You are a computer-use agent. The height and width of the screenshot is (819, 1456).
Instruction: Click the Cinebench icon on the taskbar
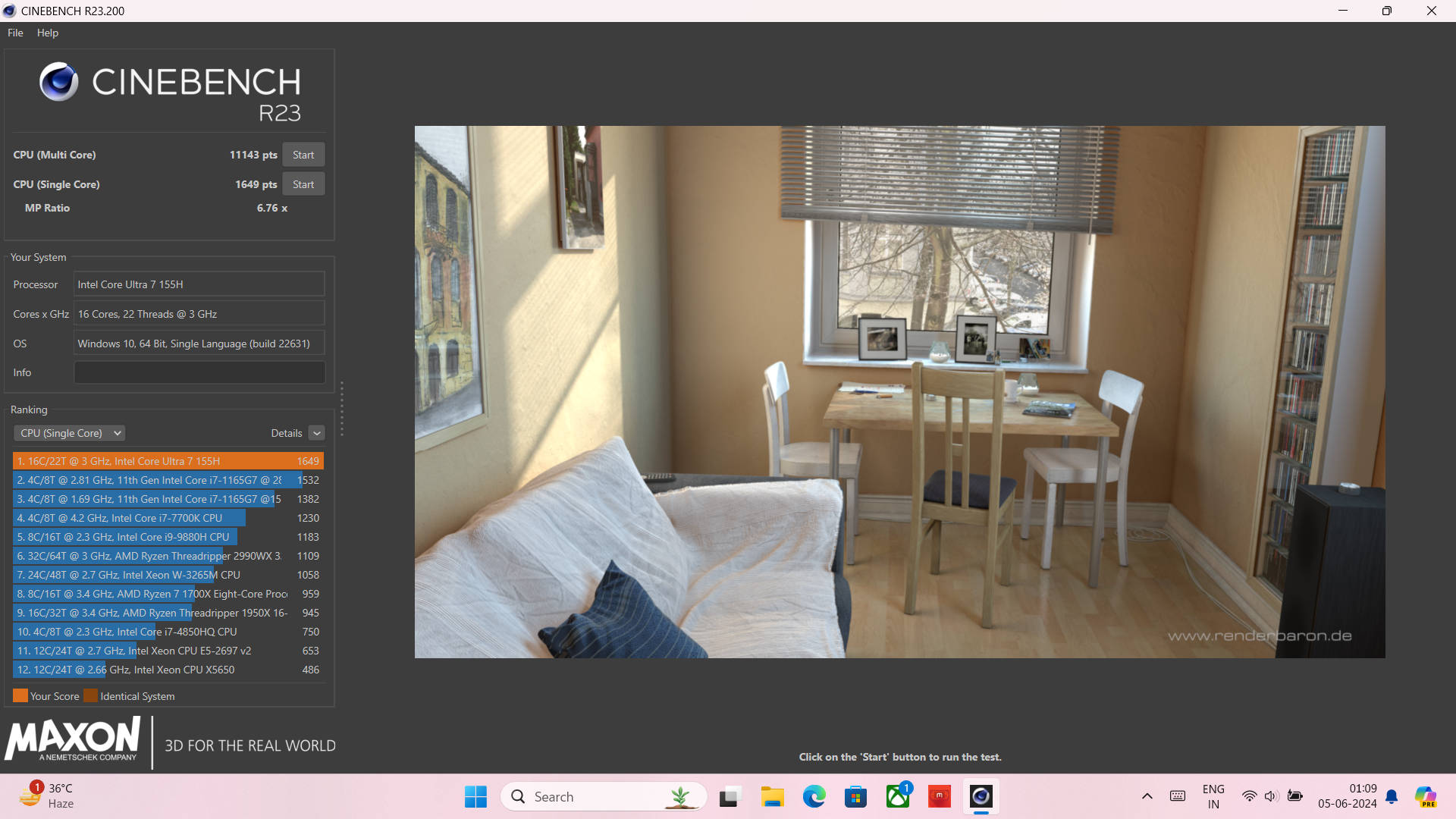981,796
